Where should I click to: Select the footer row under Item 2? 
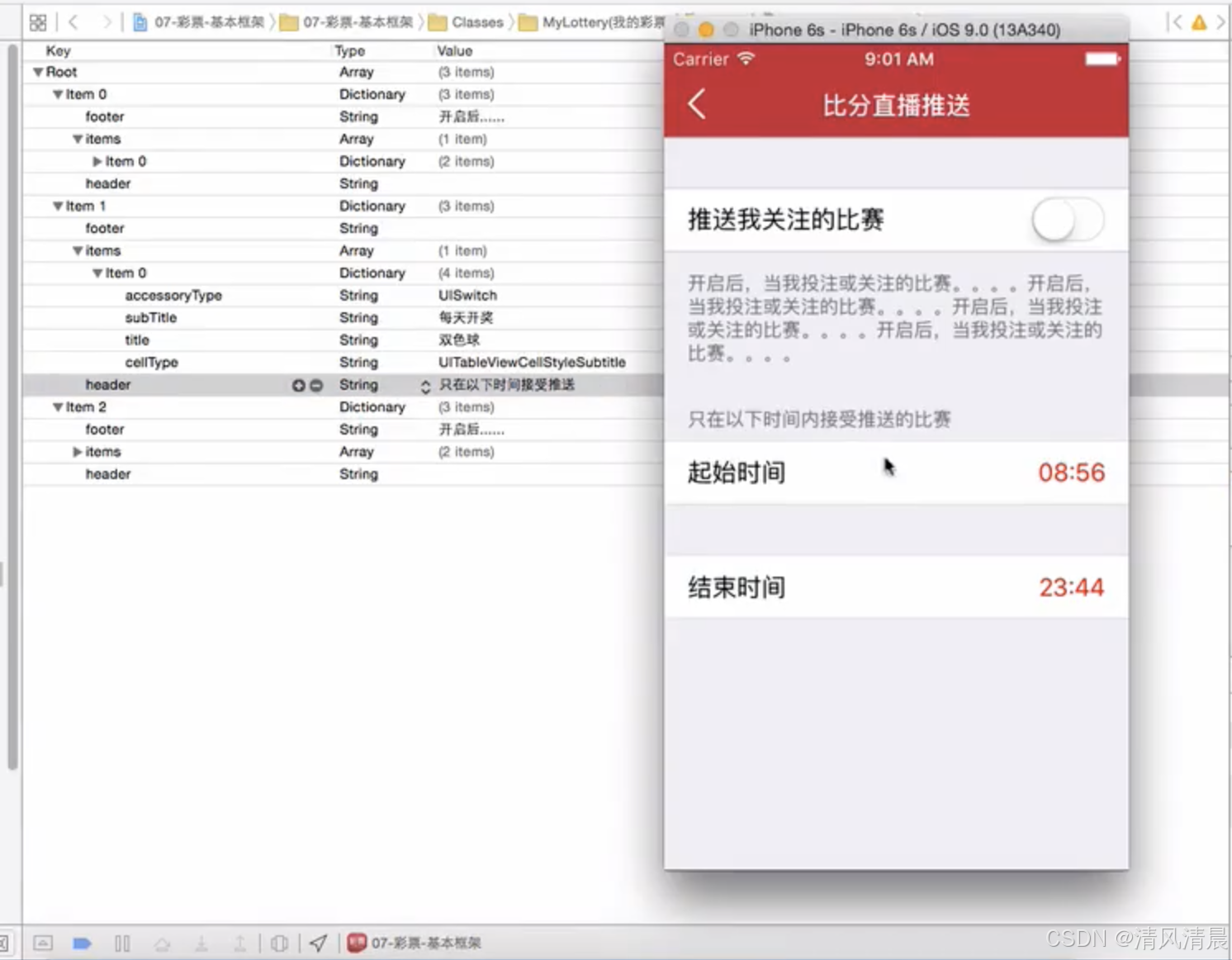343,430
